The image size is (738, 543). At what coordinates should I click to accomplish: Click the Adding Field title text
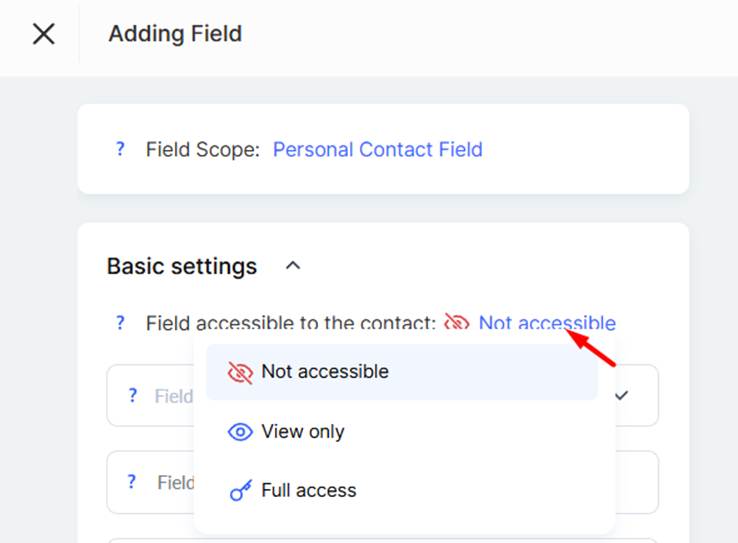pyautogui.click(x=175, y=34)
